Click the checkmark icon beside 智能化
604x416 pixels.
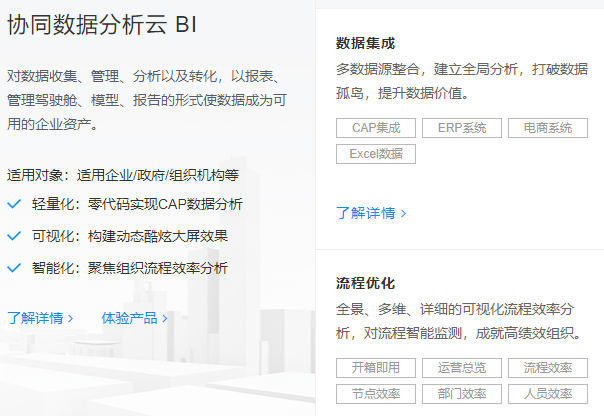(13, 268)
